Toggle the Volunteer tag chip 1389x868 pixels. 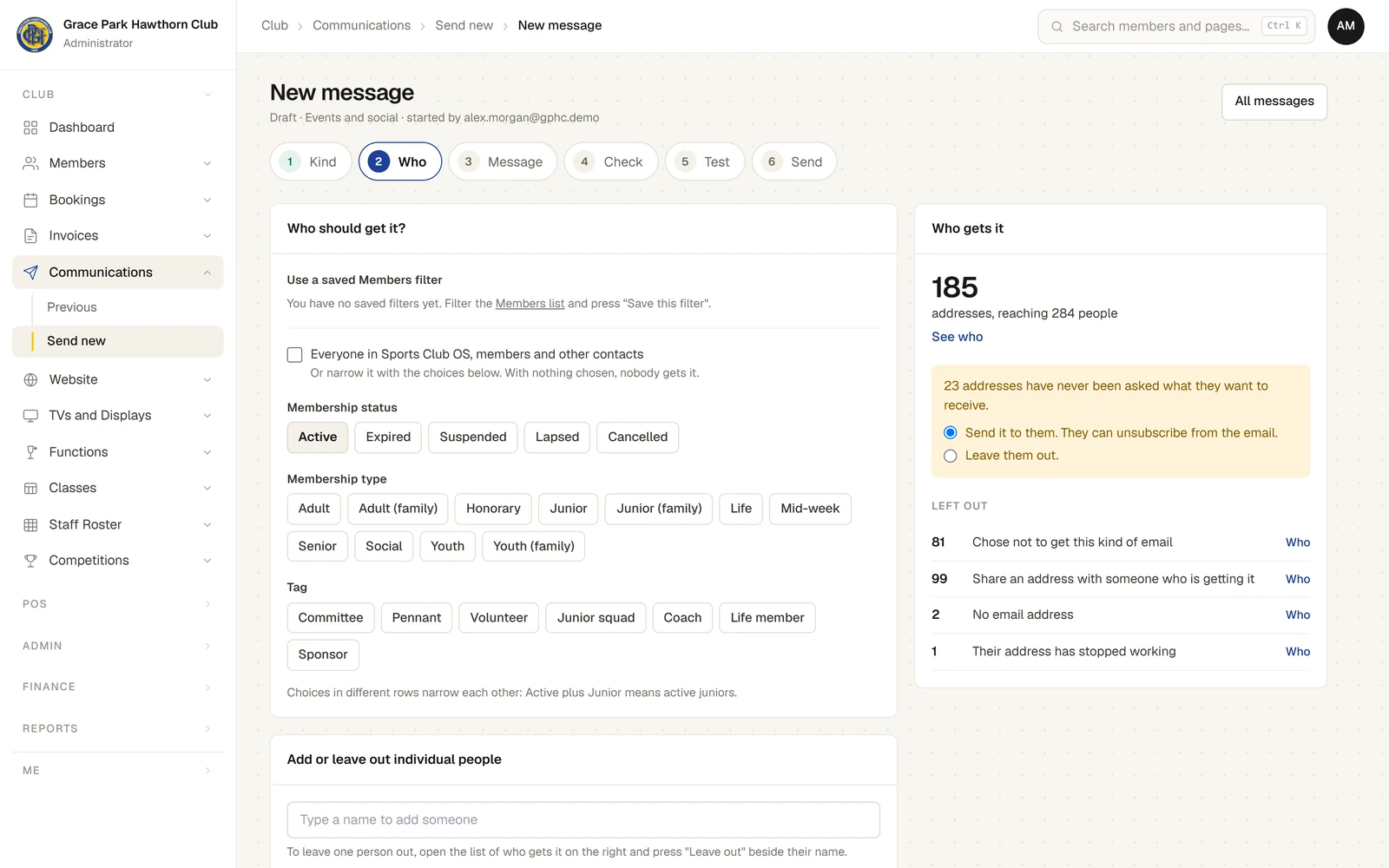coord(498,618)
